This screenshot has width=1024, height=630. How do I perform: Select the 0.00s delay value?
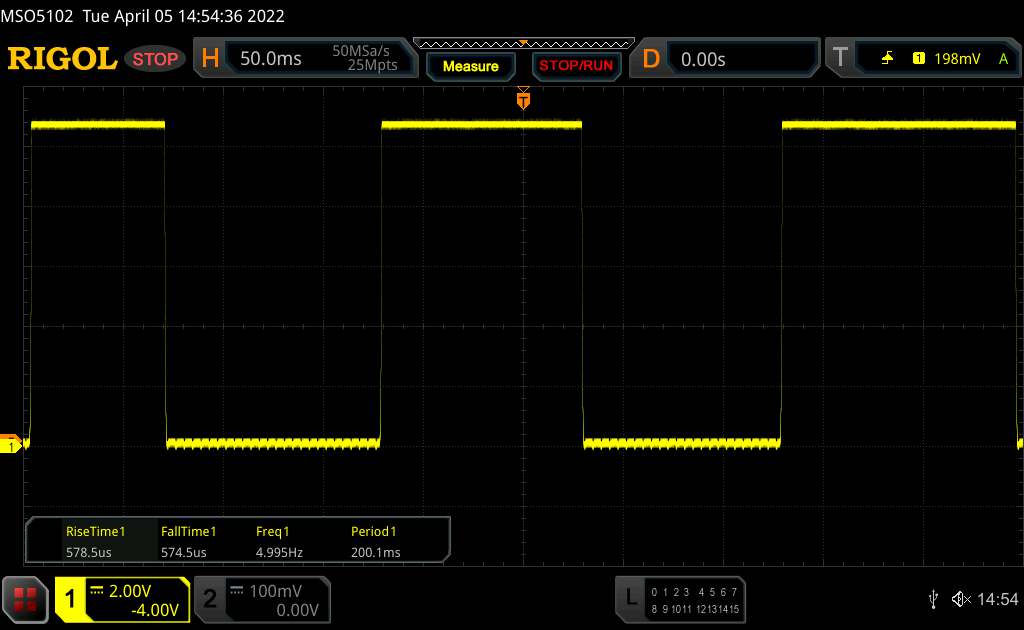coord(703,59)
